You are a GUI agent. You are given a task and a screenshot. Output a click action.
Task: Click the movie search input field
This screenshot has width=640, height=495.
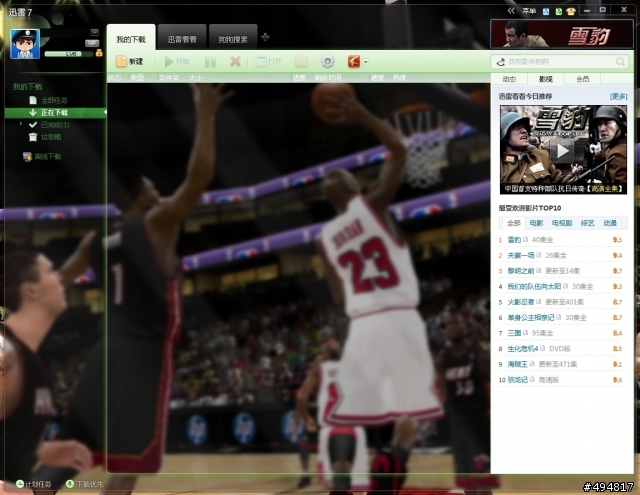[x=560, y=62]
